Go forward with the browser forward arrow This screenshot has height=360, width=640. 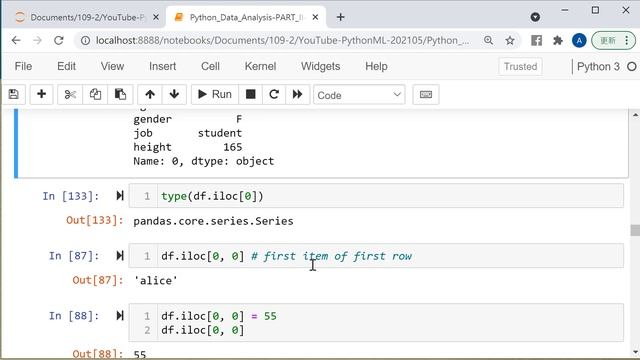click(37, 40)
